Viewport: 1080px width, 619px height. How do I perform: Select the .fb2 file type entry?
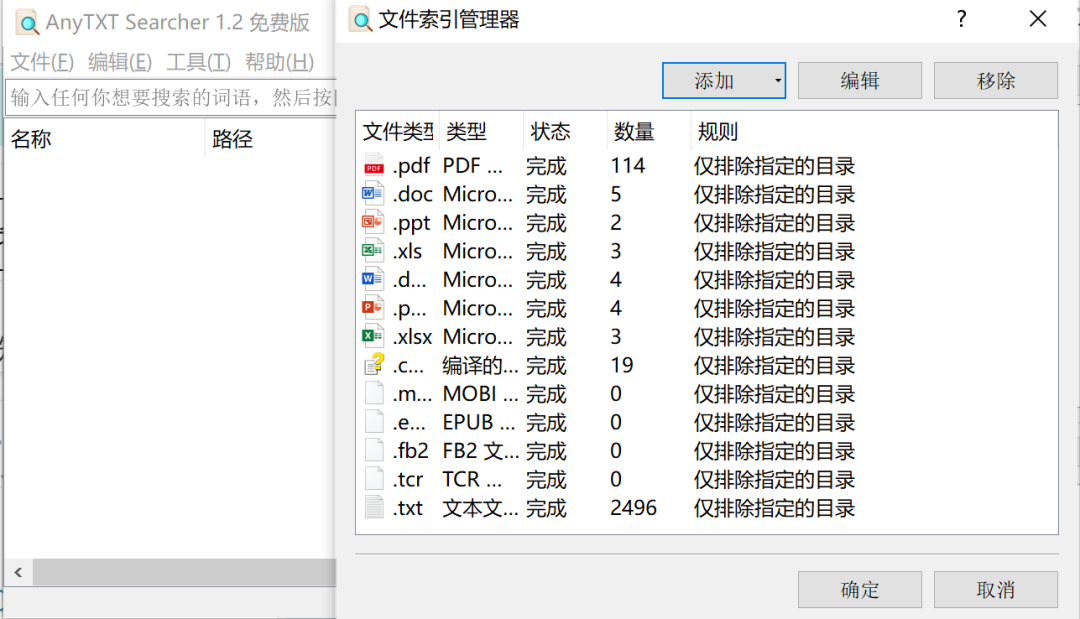tap(411, 451)
